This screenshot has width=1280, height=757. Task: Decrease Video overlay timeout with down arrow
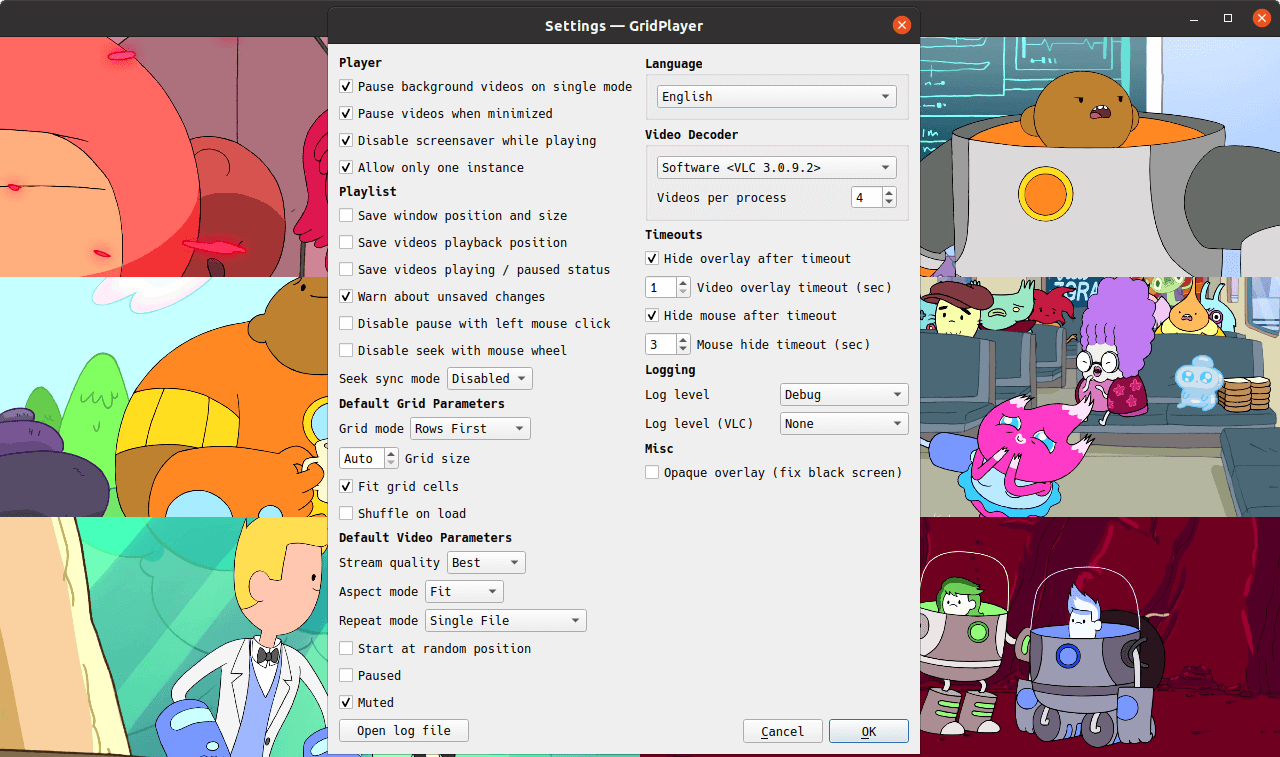(684, 293)
